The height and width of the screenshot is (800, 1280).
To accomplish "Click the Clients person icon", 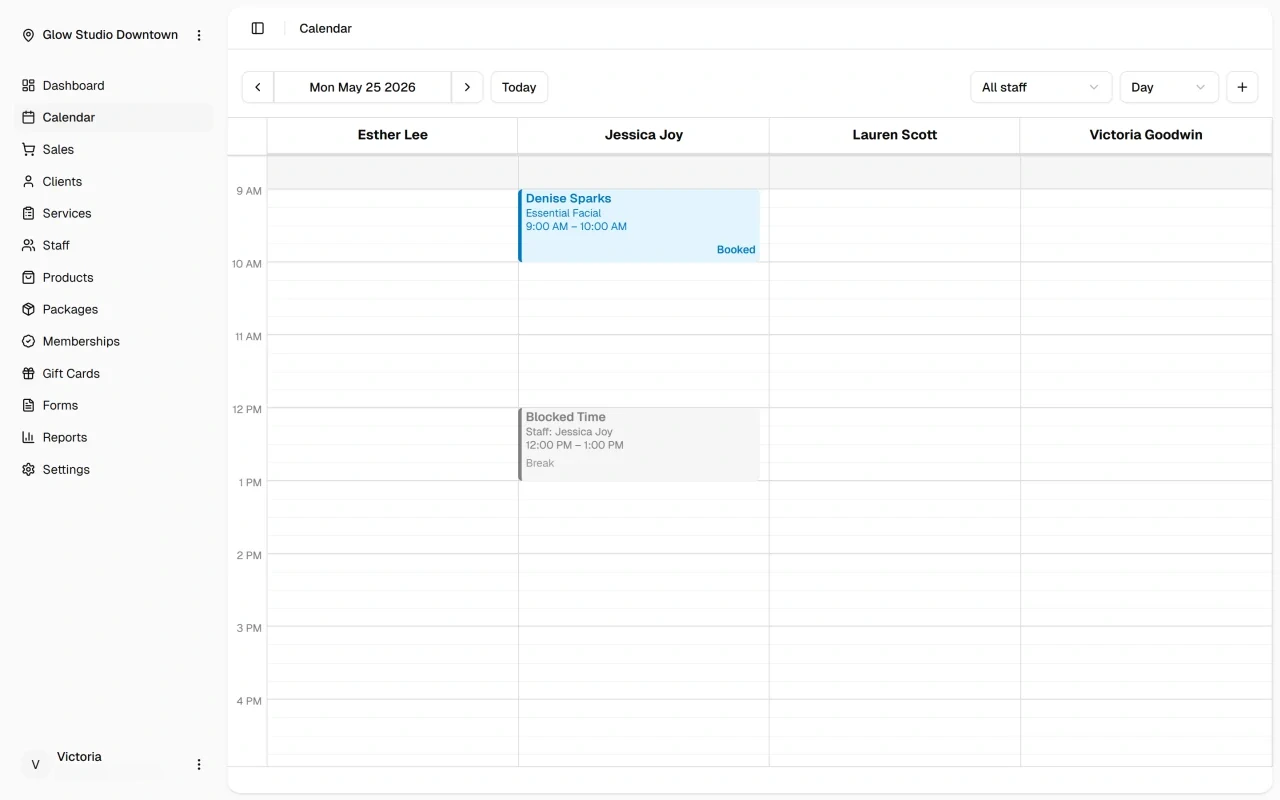I will click(x=28, y=182).
